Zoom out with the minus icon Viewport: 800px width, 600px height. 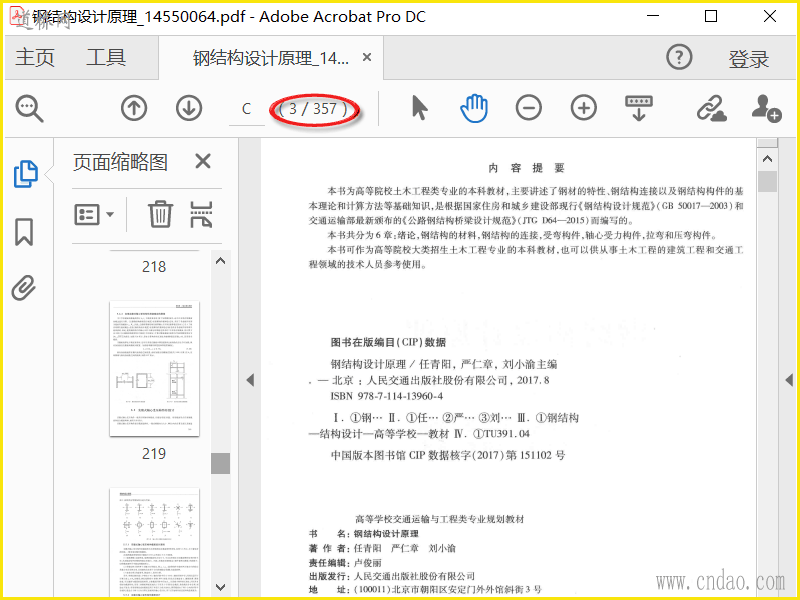(x=529, y=108)
